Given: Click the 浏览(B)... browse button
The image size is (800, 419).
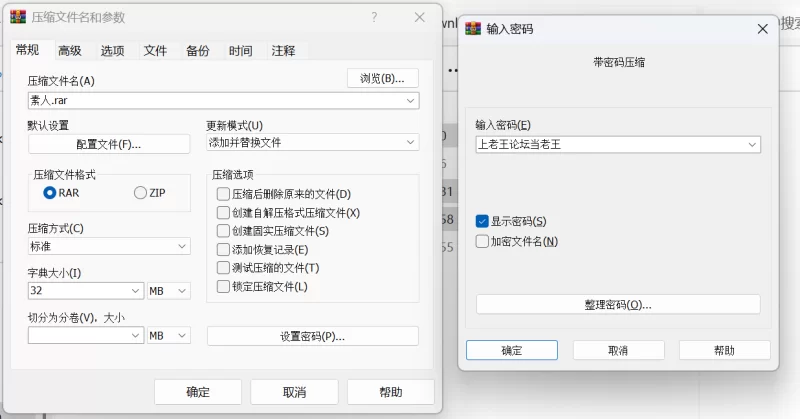Looking at the screenshot, I should click(382, 78).
